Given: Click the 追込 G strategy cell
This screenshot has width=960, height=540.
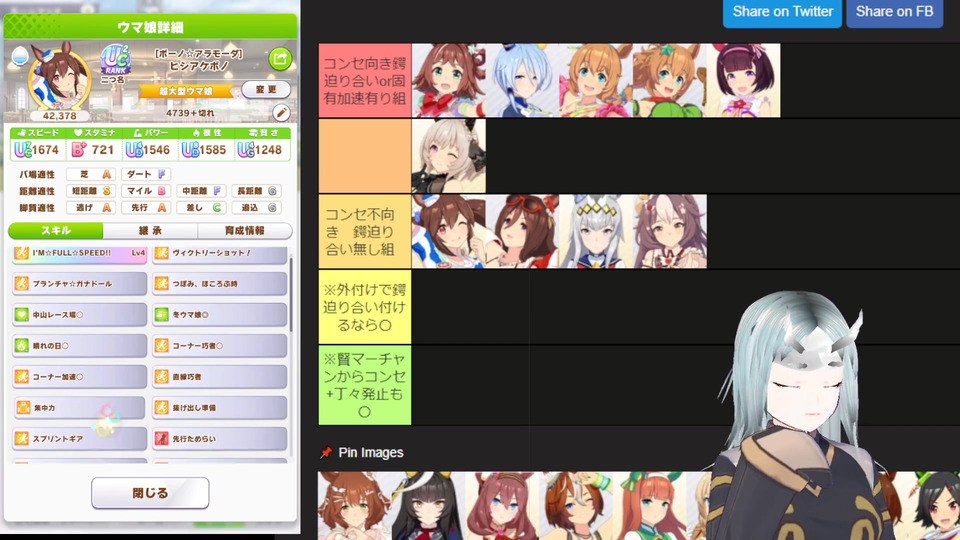Looking at the screenshot, I should [257, 208].
